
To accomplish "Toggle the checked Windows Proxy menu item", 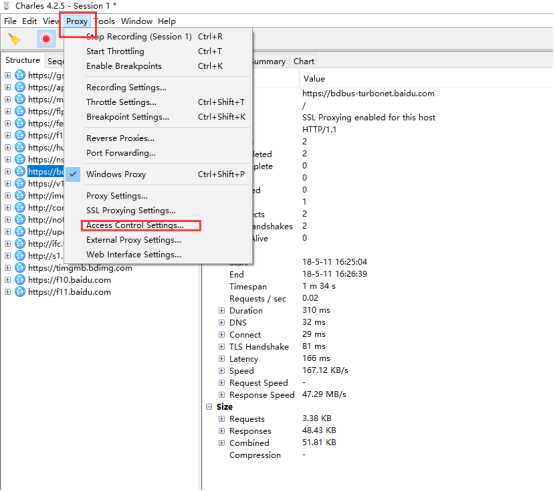I will click(x=159, y=174).
